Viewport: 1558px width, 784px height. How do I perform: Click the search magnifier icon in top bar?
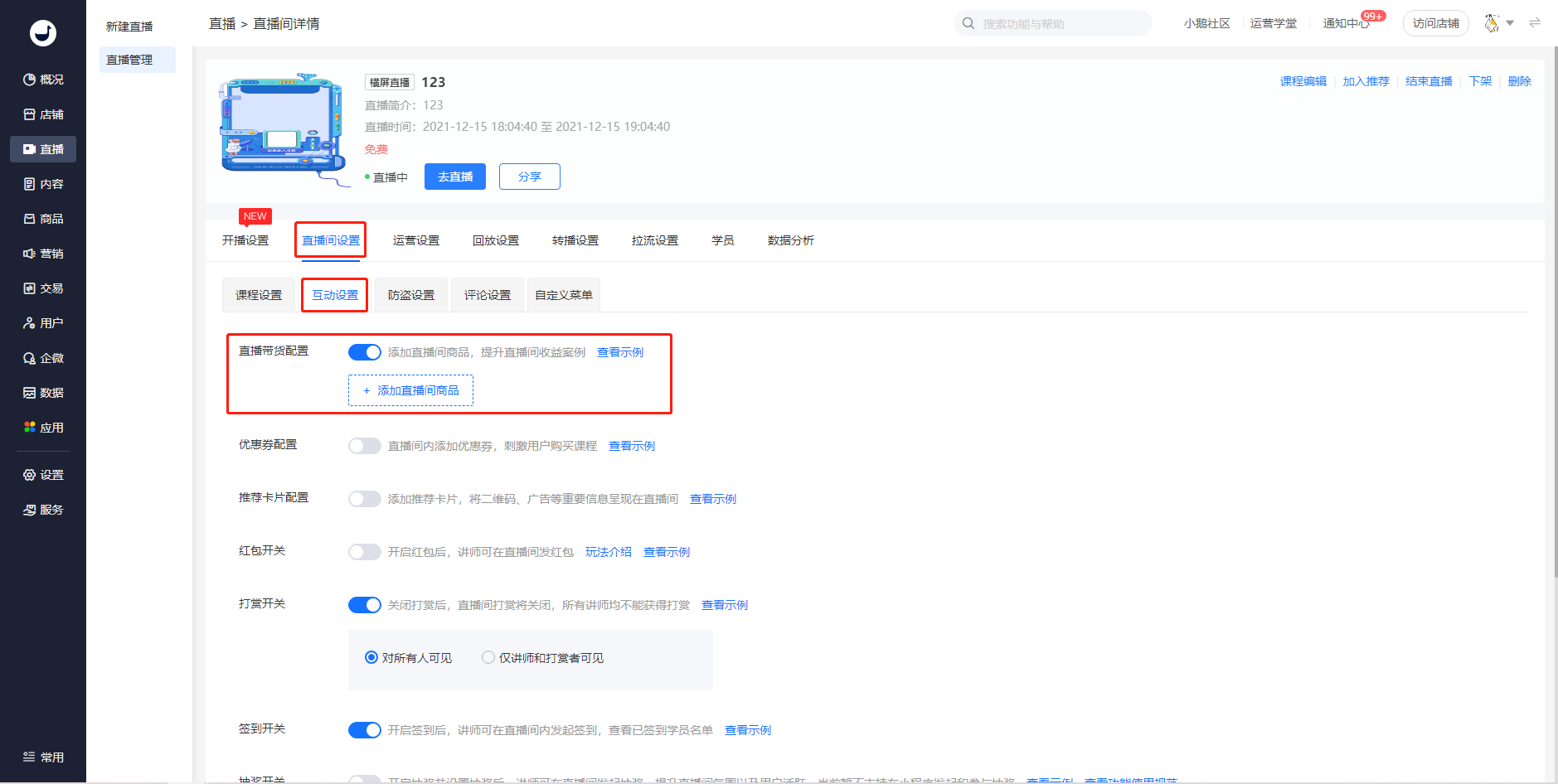click(968, 23)
